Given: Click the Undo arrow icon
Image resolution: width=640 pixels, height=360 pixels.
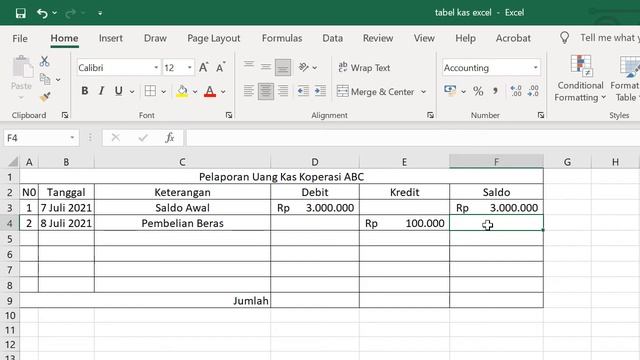Looking at the screenshot, I should tap(42, 13).
